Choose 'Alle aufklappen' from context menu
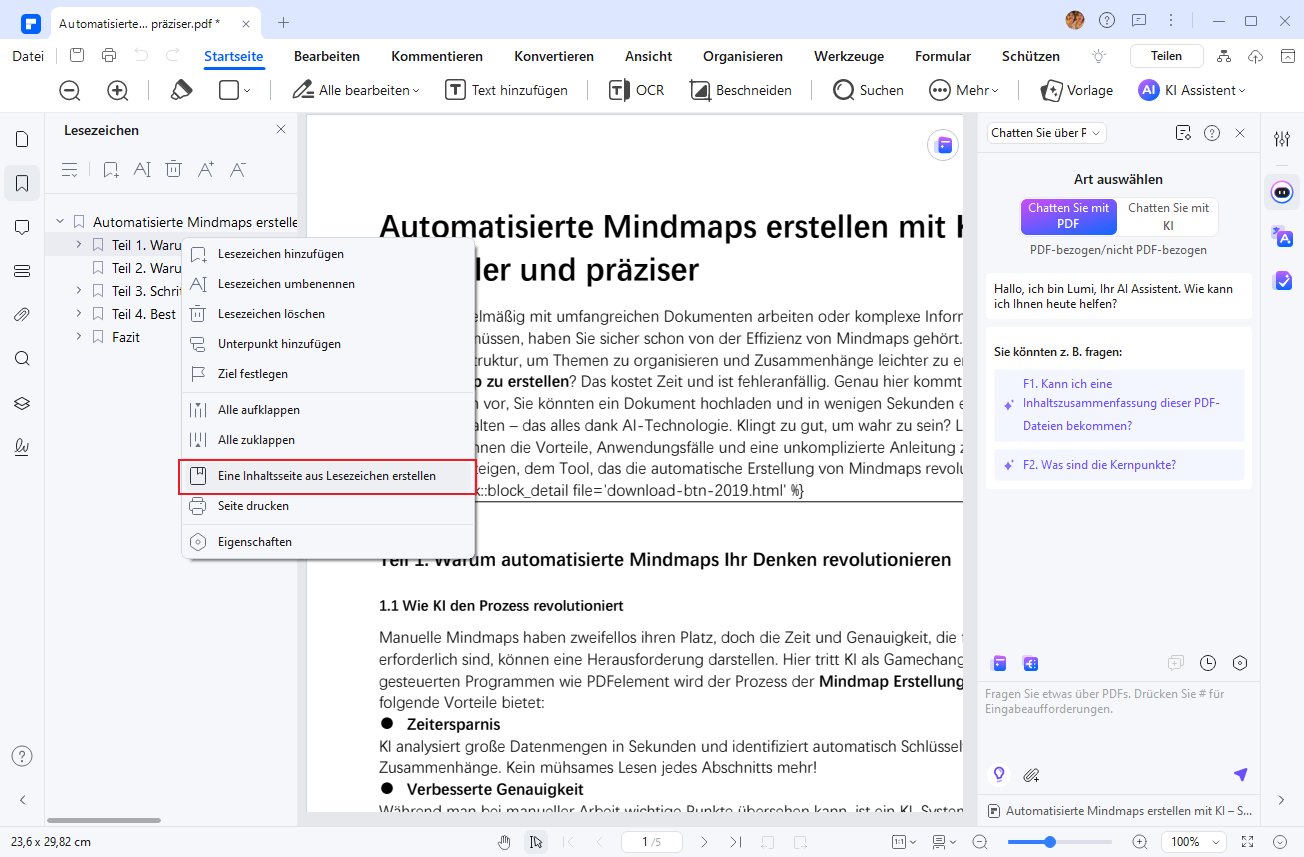 [328, 410]
